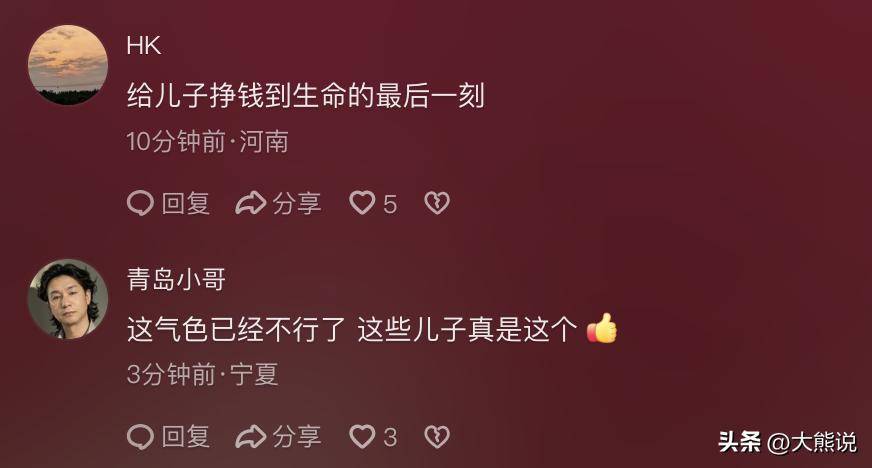
Task: Click the 头条 @大熊说 watermark
Action: tap(787, 442)
